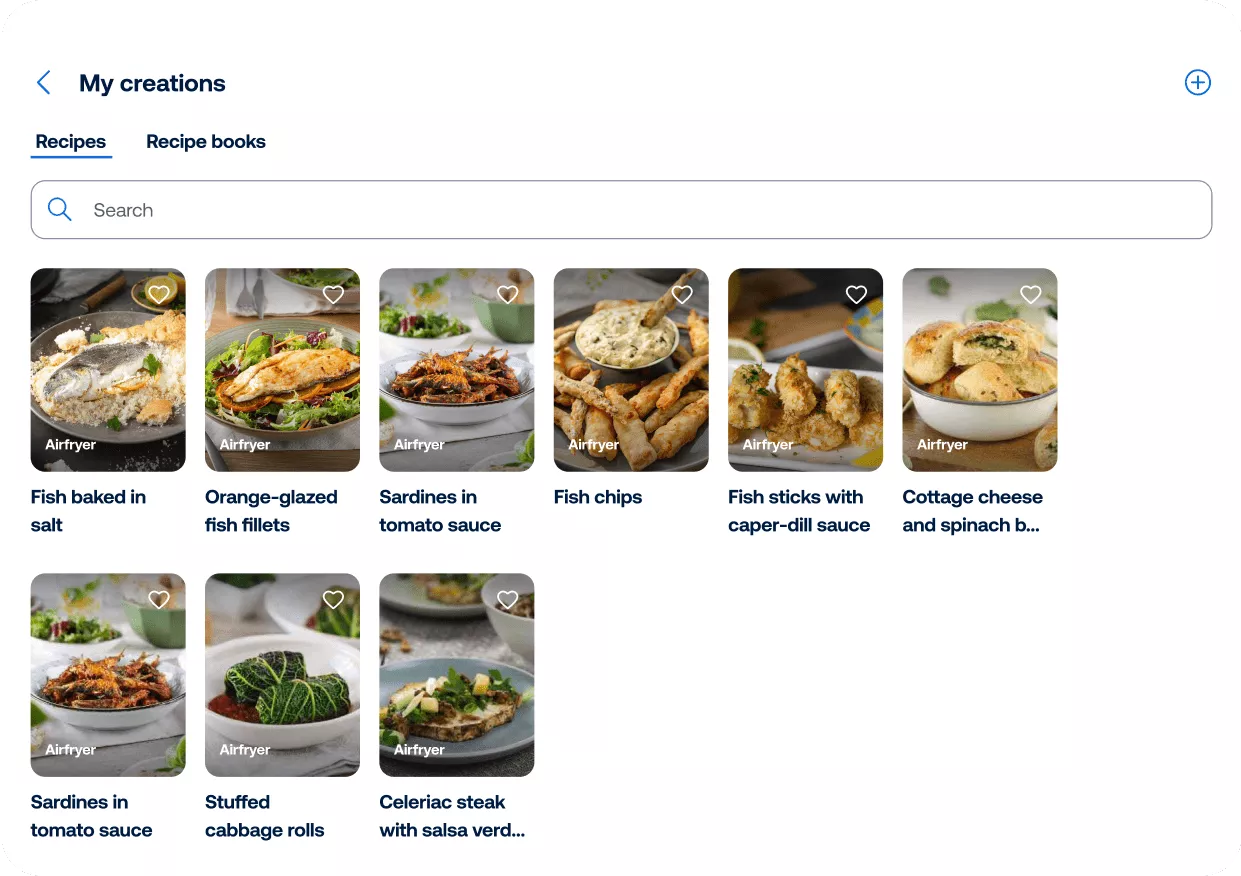Open the Fish chips recipe image

(631, 380)
